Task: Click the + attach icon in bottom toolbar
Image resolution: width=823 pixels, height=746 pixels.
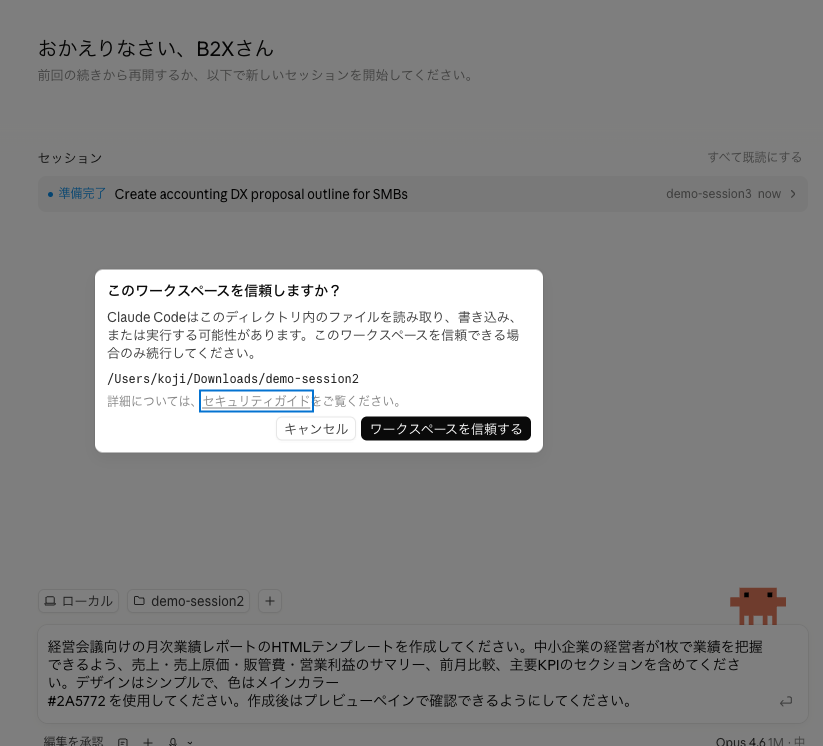Action: coord(148,742)
